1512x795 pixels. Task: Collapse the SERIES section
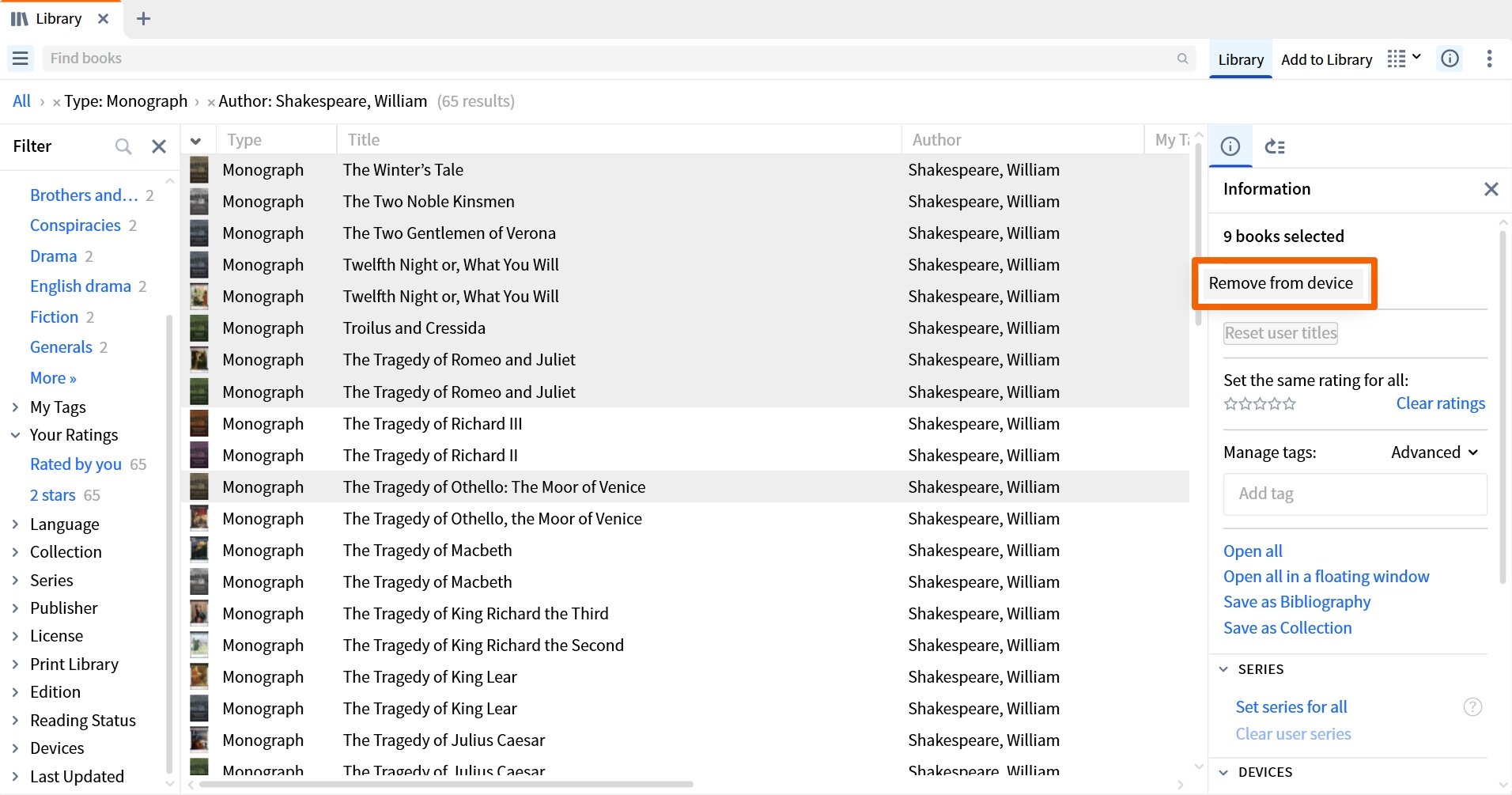[1223, 669]
